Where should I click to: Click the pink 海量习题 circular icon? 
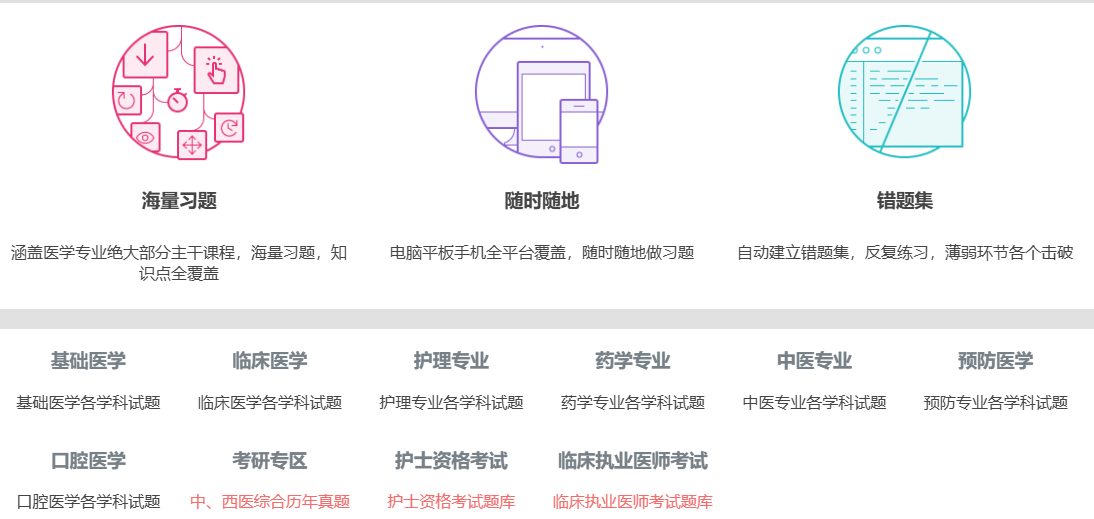coord(179,92)
